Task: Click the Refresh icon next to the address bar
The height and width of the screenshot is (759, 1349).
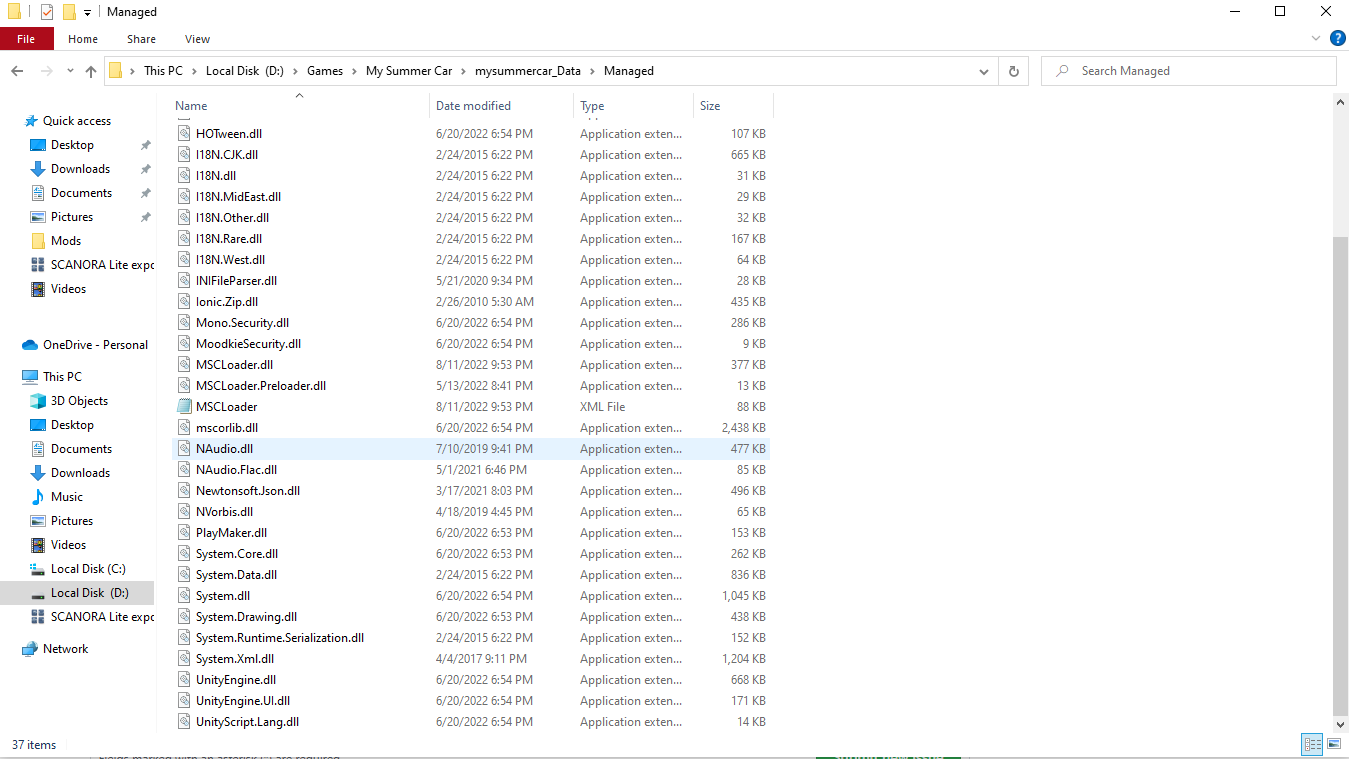Action: pos(1013,70)
